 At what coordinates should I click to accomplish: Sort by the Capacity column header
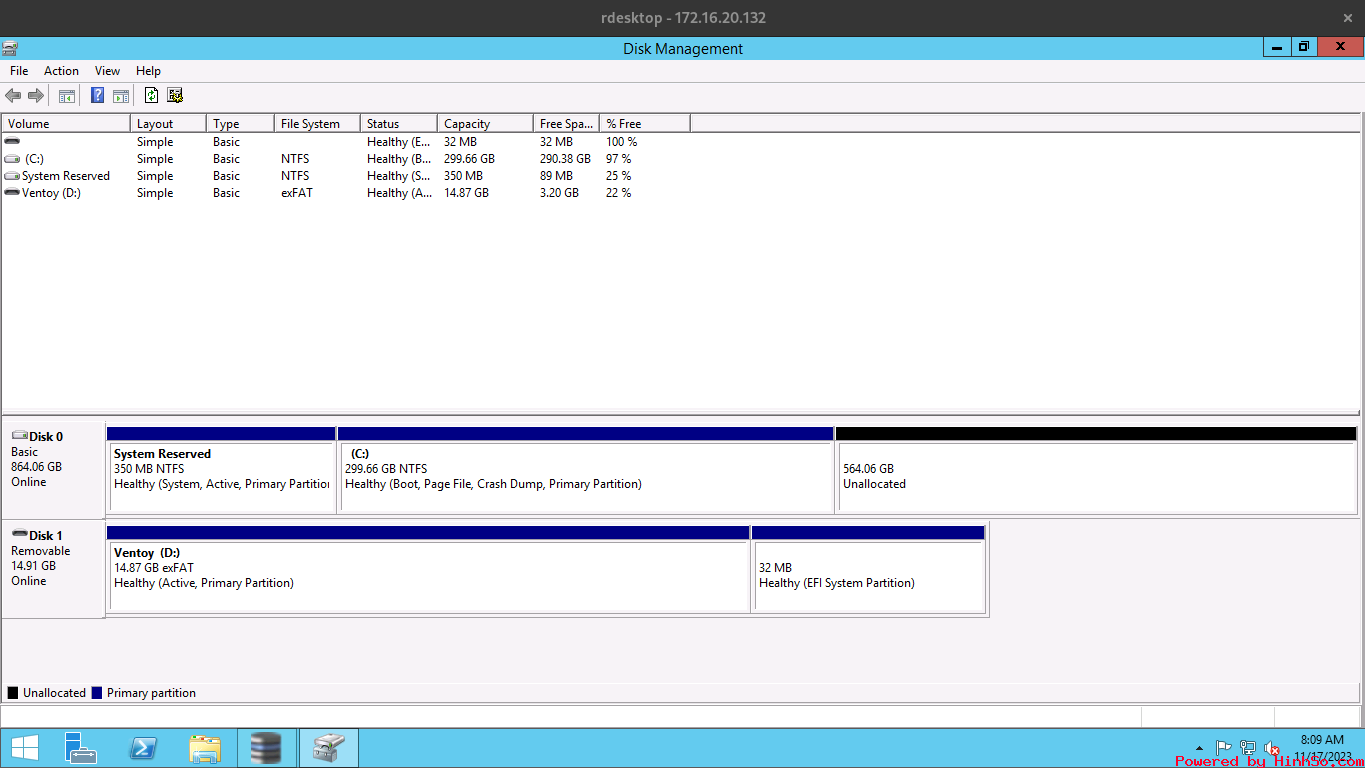(x=485, y=124)
